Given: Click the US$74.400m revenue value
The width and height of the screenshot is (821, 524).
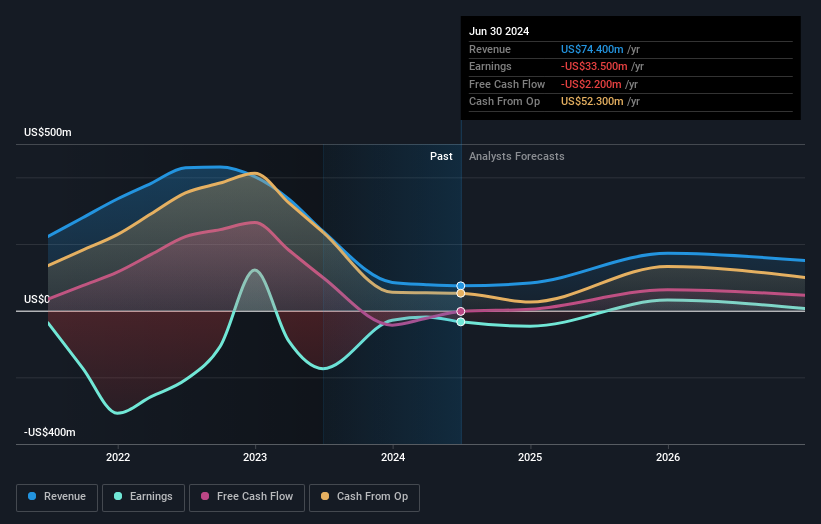Looking at the screenshot, I should [x=592, y=49].
